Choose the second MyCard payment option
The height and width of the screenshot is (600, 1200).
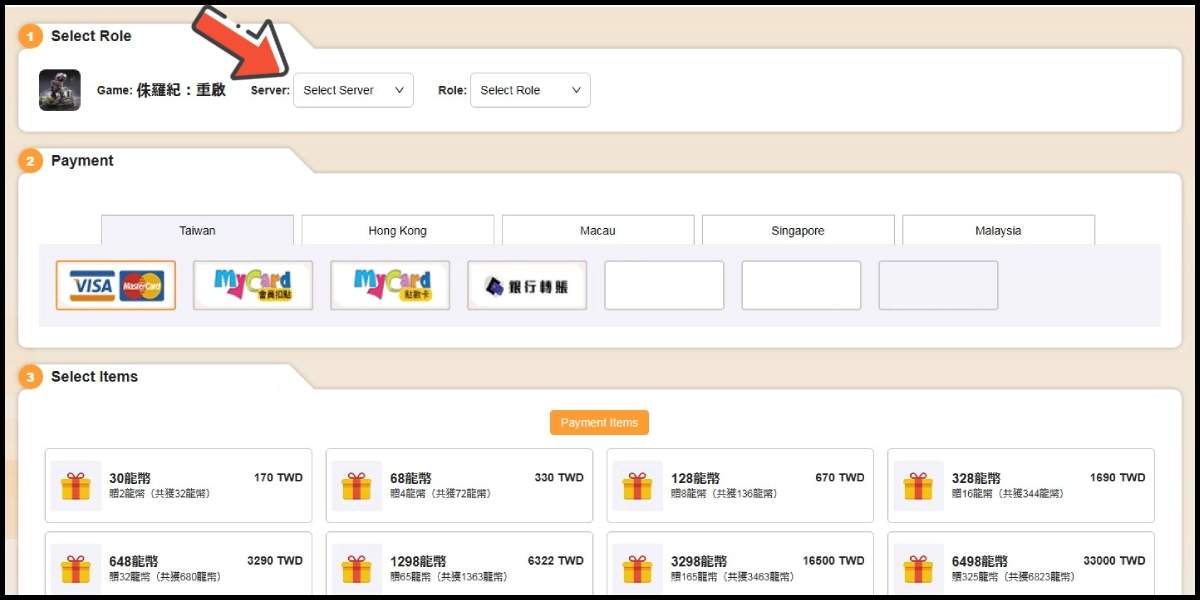click(x=390, y=286)
